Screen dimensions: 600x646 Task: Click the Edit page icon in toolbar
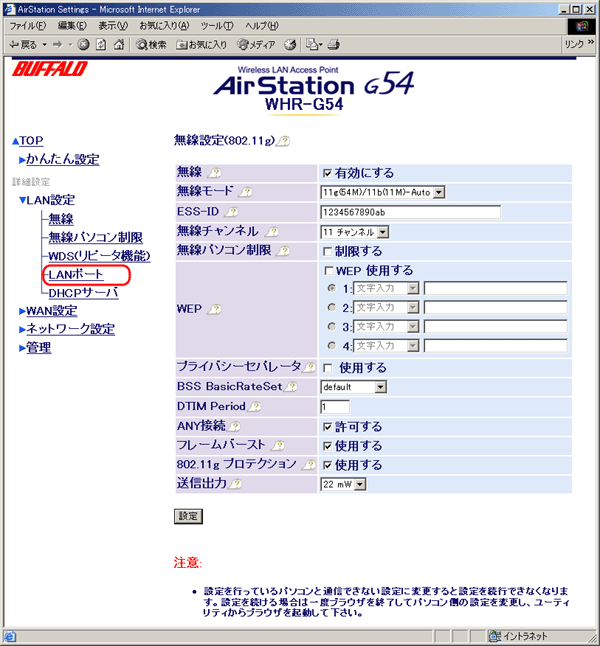click(x=314, y=44)
